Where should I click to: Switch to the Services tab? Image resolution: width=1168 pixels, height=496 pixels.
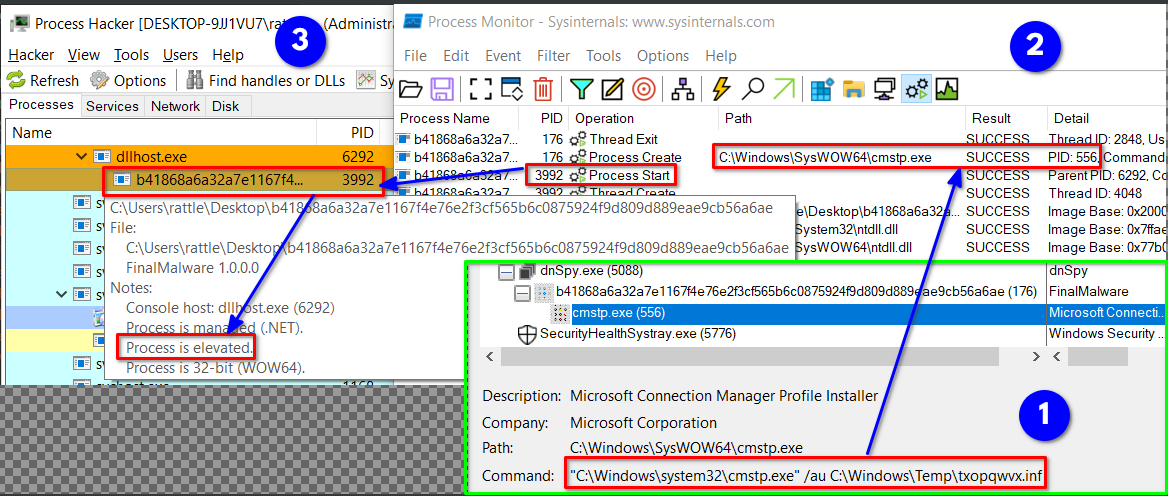pyautogui.click(x=112, y=106)
